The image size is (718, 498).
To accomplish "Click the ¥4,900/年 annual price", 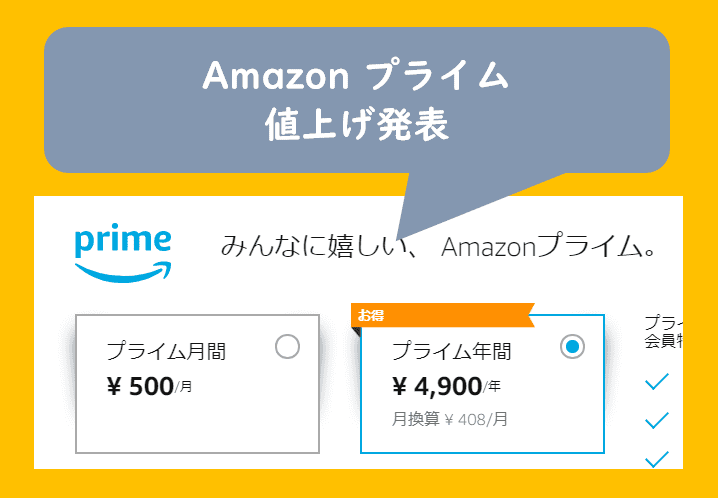I will pos(446,387).
